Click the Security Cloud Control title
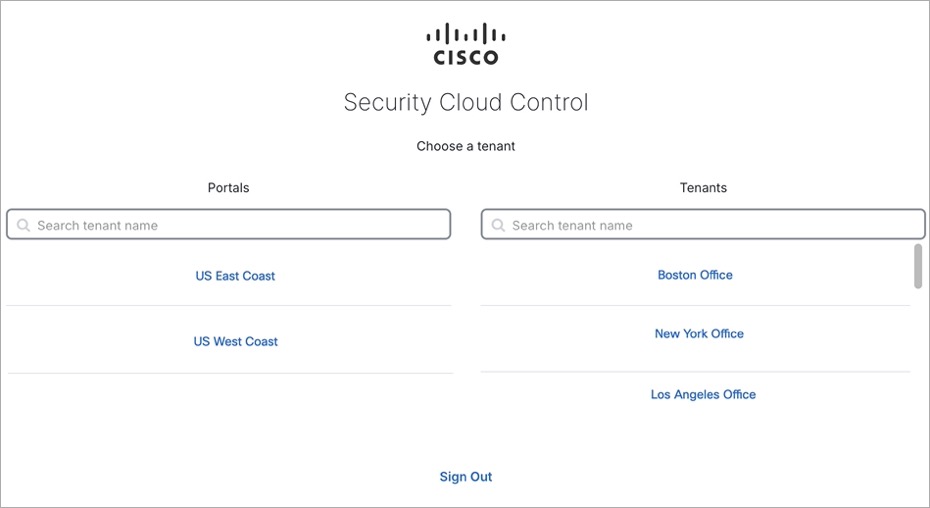The image size is (930, 508). pyautogui.click(x=466, y=102)
